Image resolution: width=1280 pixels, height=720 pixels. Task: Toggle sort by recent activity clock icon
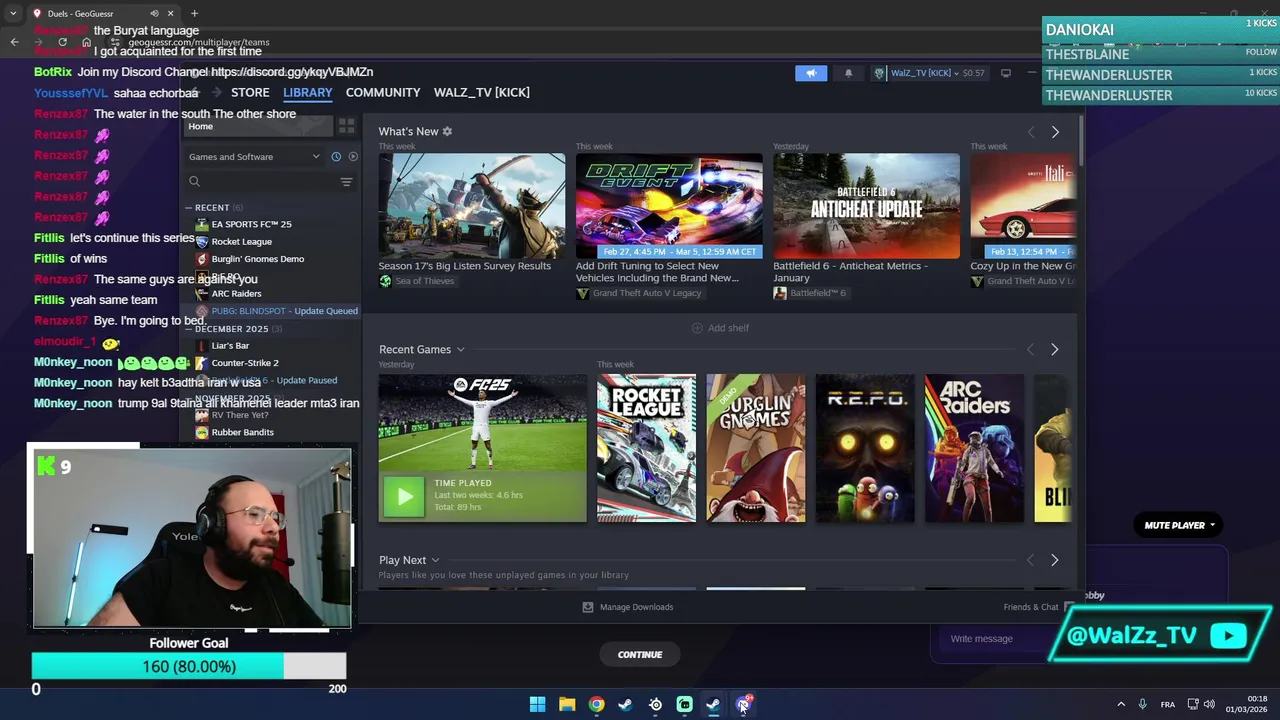tap(336, 156)
